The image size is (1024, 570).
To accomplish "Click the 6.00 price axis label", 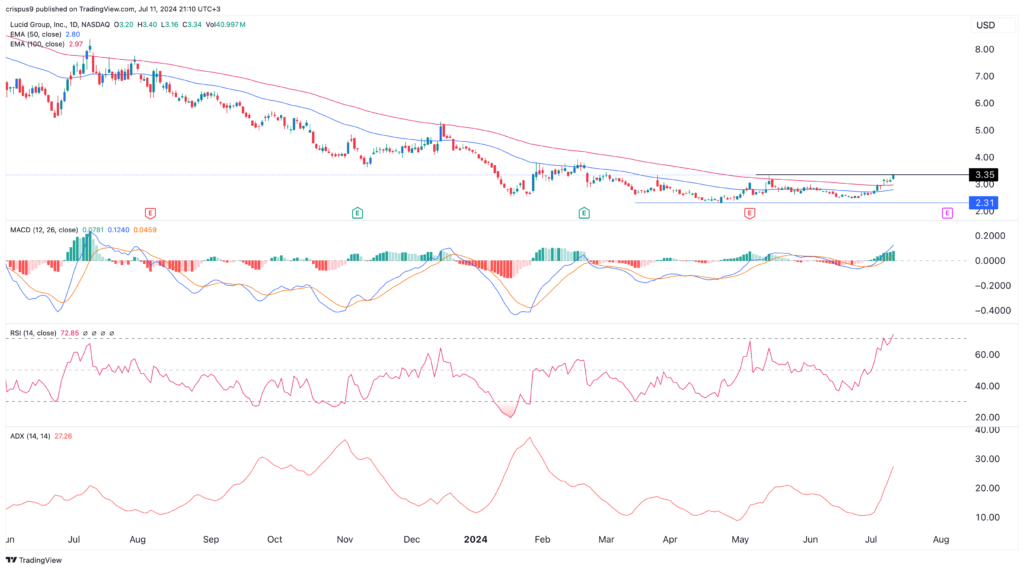I will tap(984, 103).
